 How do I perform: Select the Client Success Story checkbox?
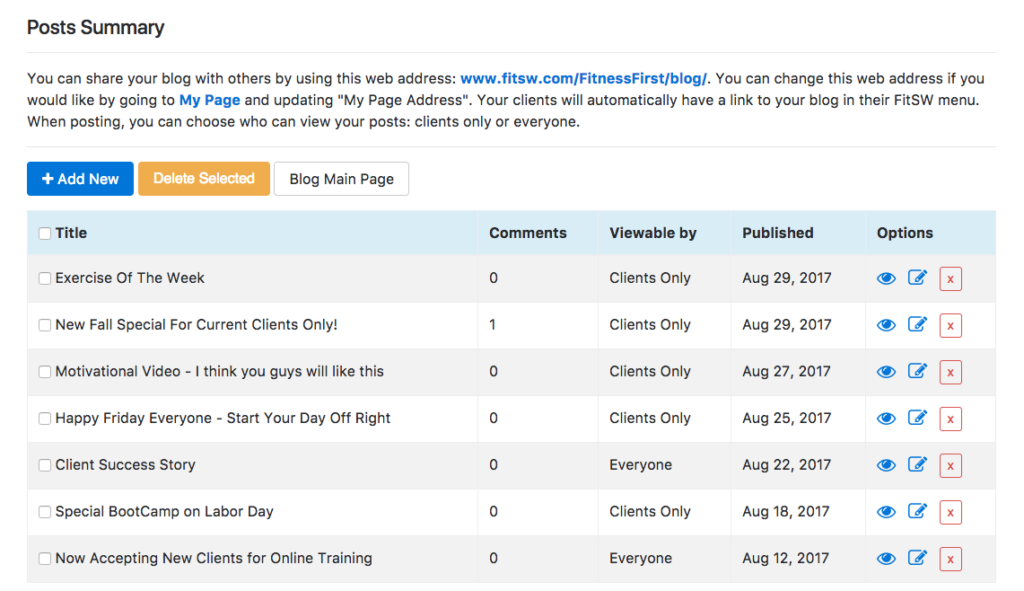point(44,466)
